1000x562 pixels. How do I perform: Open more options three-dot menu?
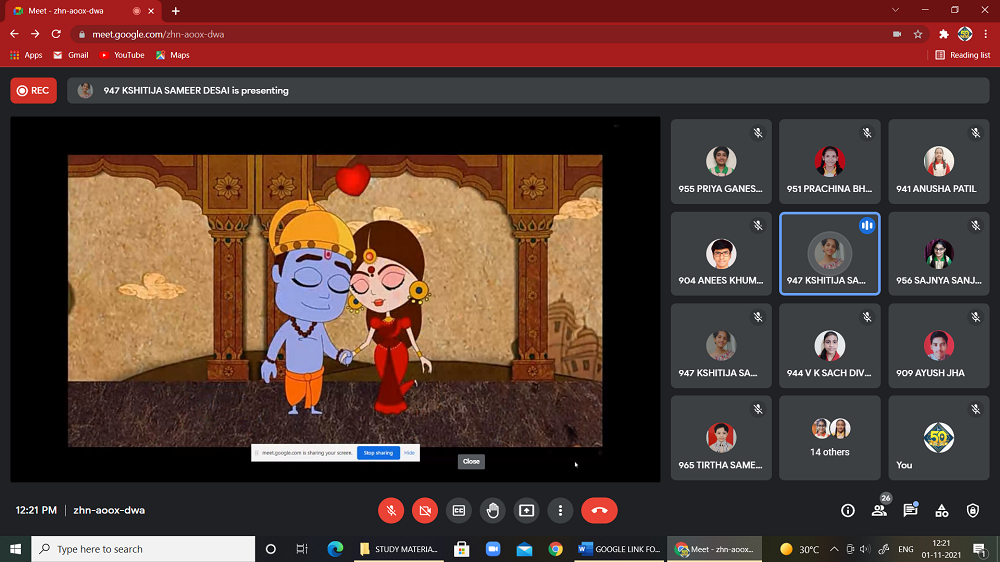pyautogui.click(x=561, y=510)
